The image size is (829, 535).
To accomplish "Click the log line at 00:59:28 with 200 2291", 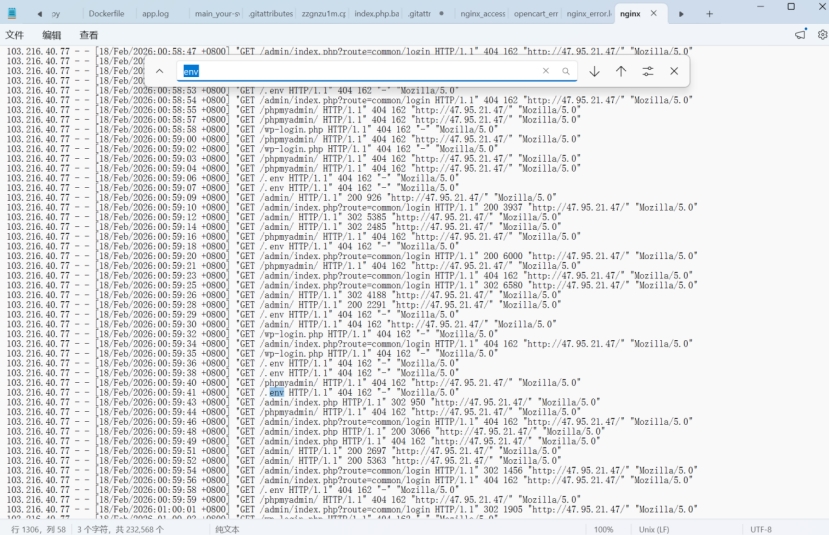I will (283, 305).
